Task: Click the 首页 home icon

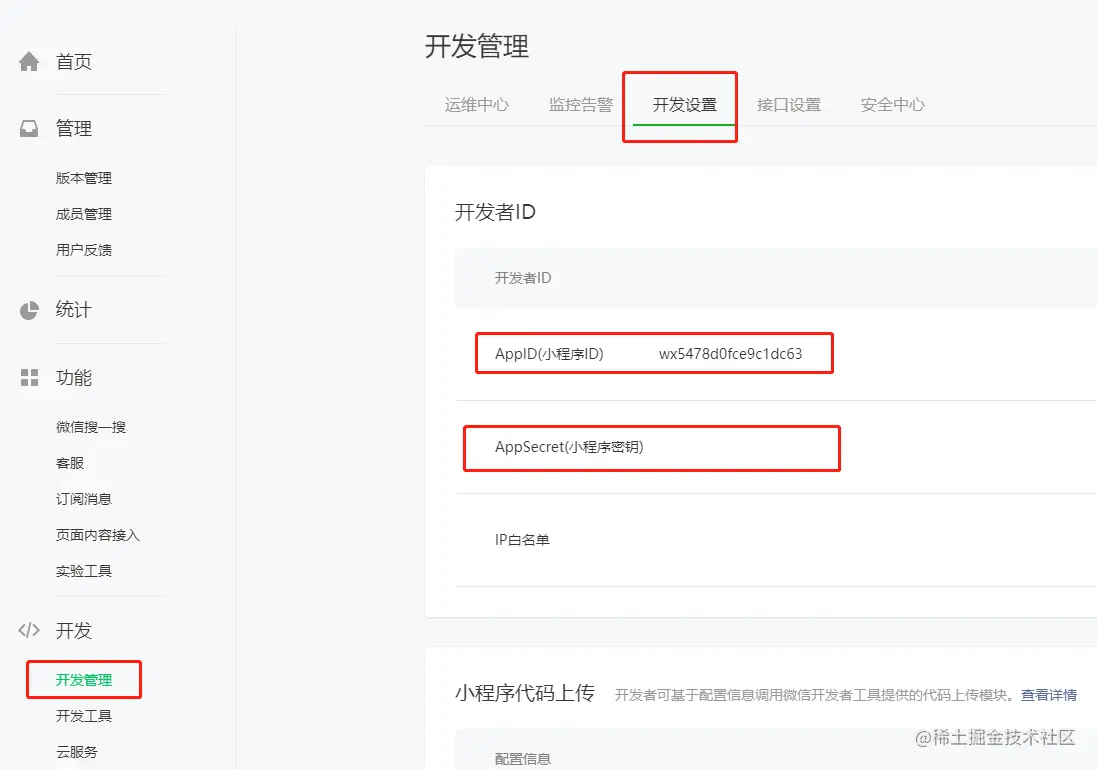Action: pyautogui.click(x=28, y=61)
